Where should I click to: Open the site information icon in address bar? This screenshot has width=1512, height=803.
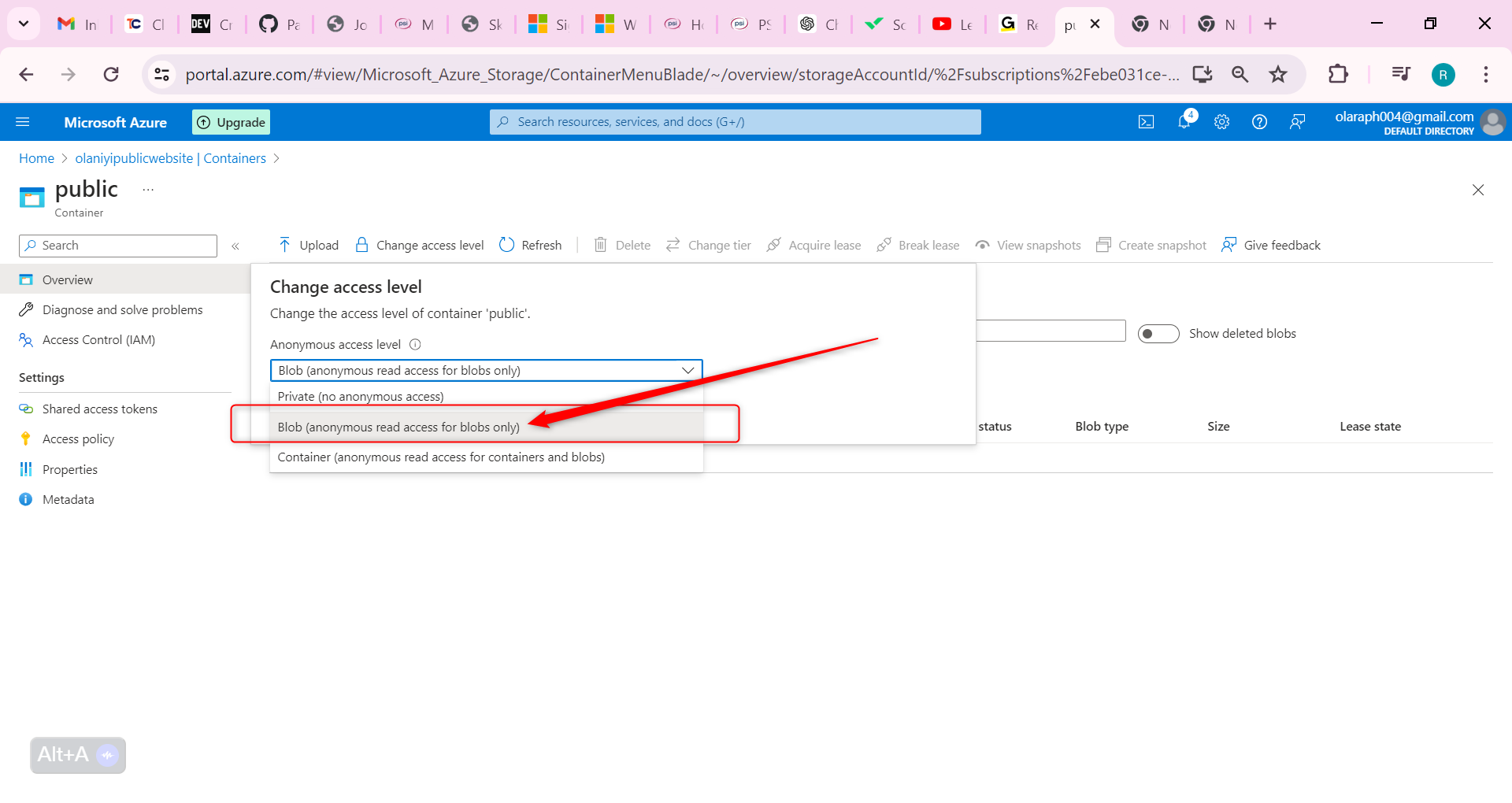(161, 75)
